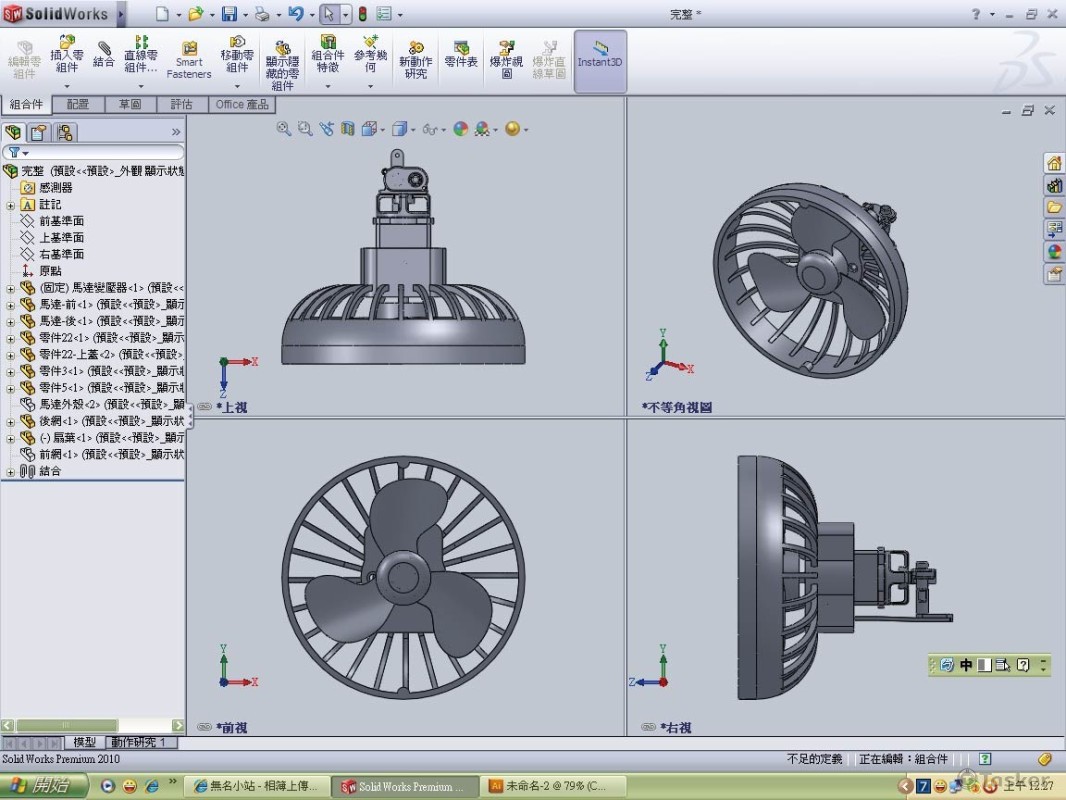Select the 結合 (Mate) paperclip tool
Screen dimensions: 1066x800
click(103, 55)
